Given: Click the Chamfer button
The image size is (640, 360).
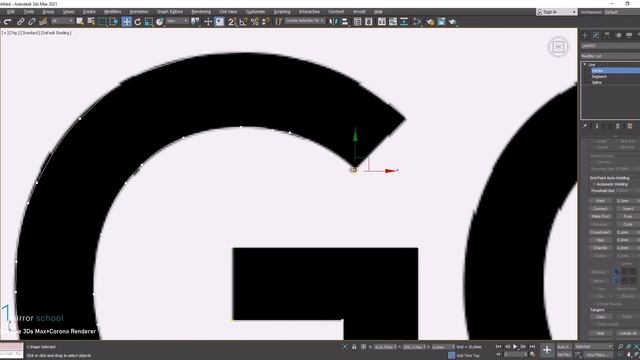Looking at the screenshot, I should [x=600, y=248].
